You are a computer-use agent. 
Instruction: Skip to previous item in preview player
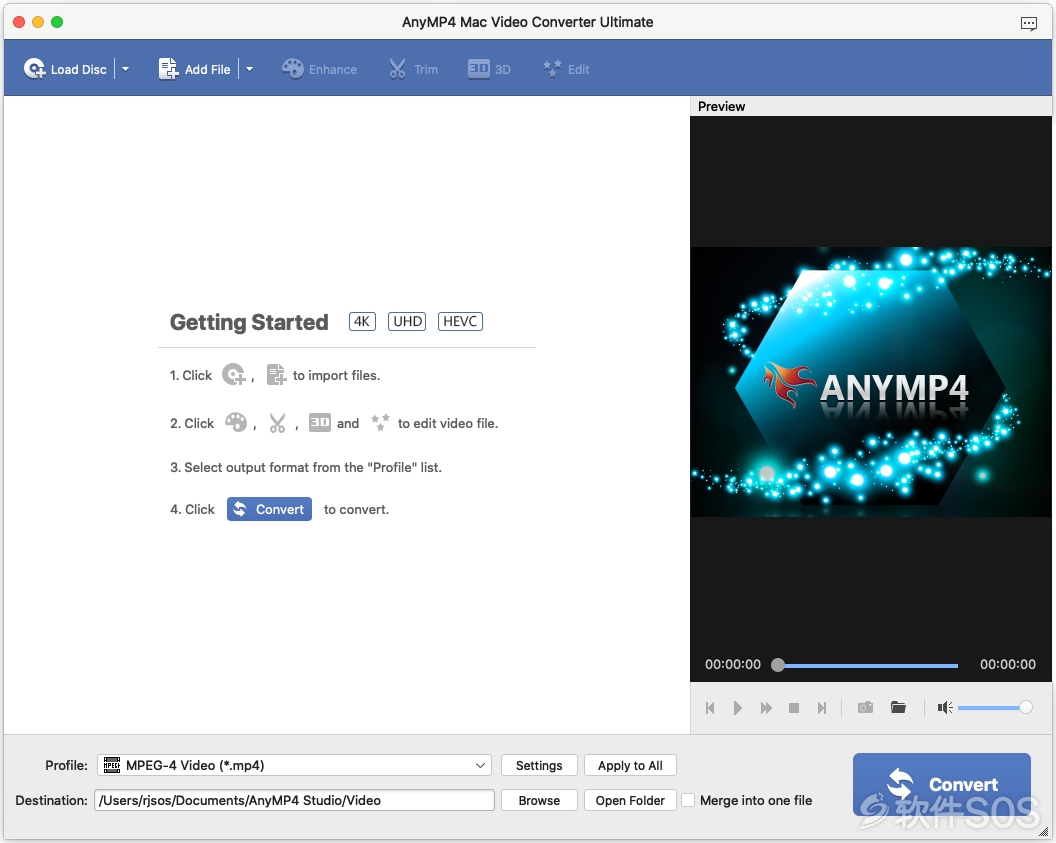click(710, 708)
